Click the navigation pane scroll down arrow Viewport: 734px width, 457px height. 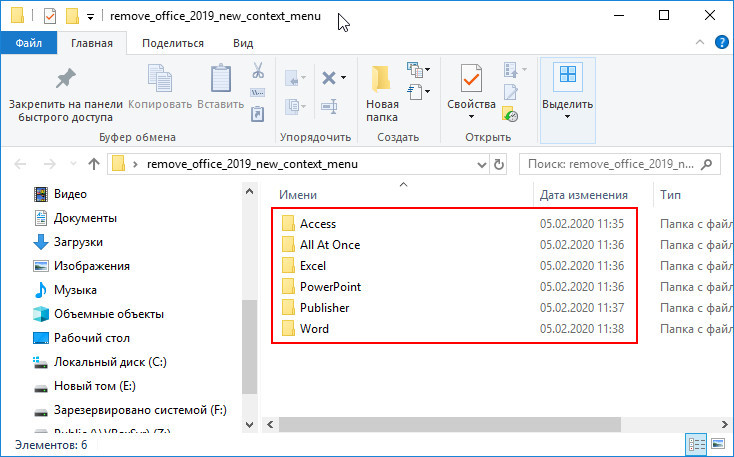coord(250,425)
